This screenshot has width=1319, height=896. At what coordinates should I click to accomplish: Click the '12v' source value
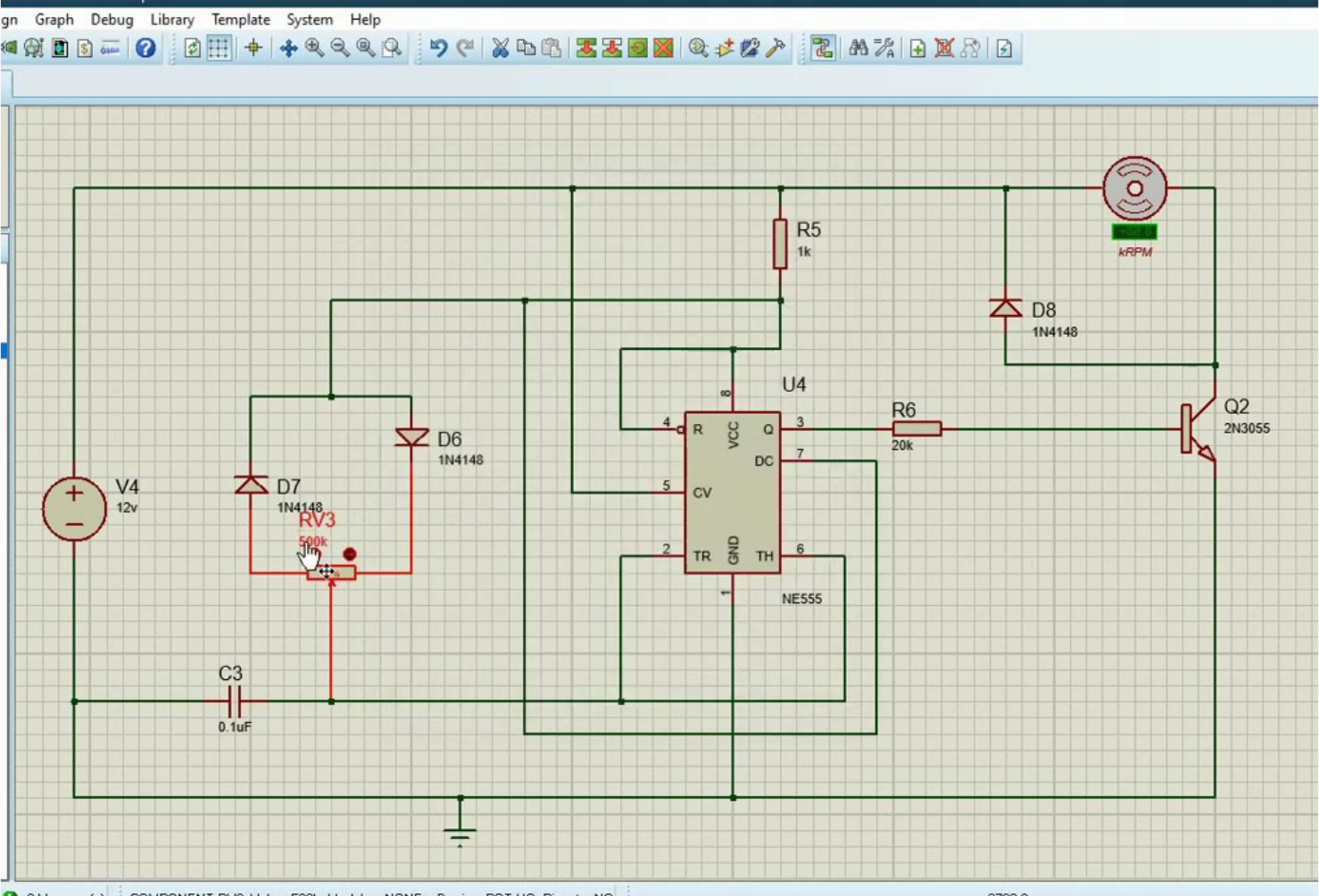click(127, 508)
